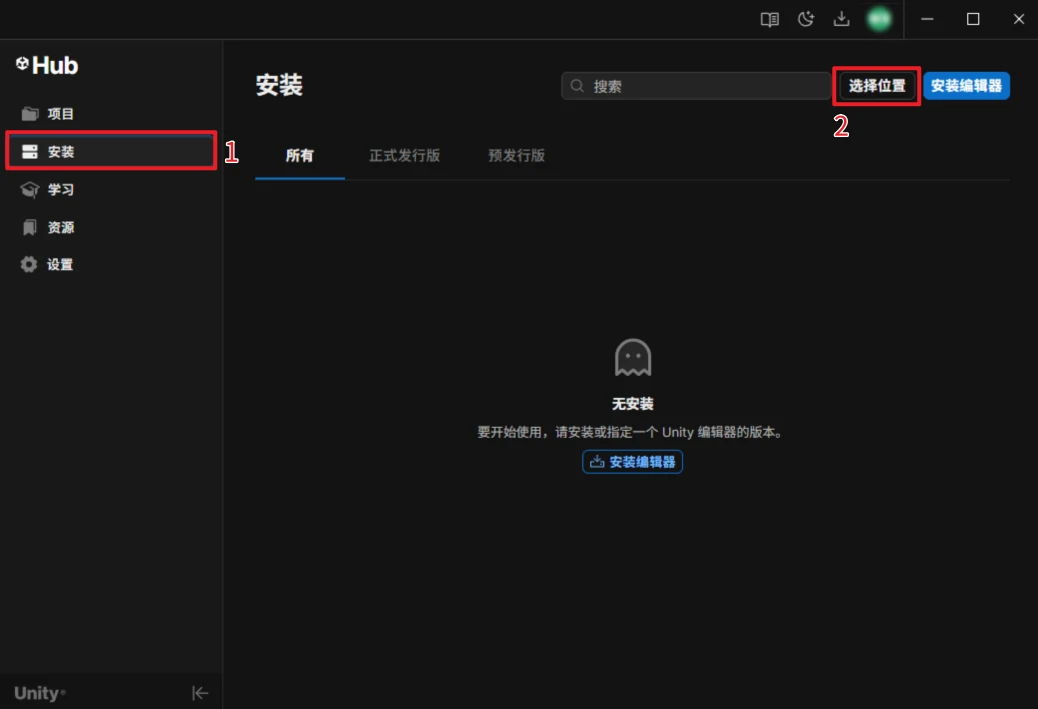Maximize the Unity Hub window
The image size is (1038, 709).
coord(973,19)
